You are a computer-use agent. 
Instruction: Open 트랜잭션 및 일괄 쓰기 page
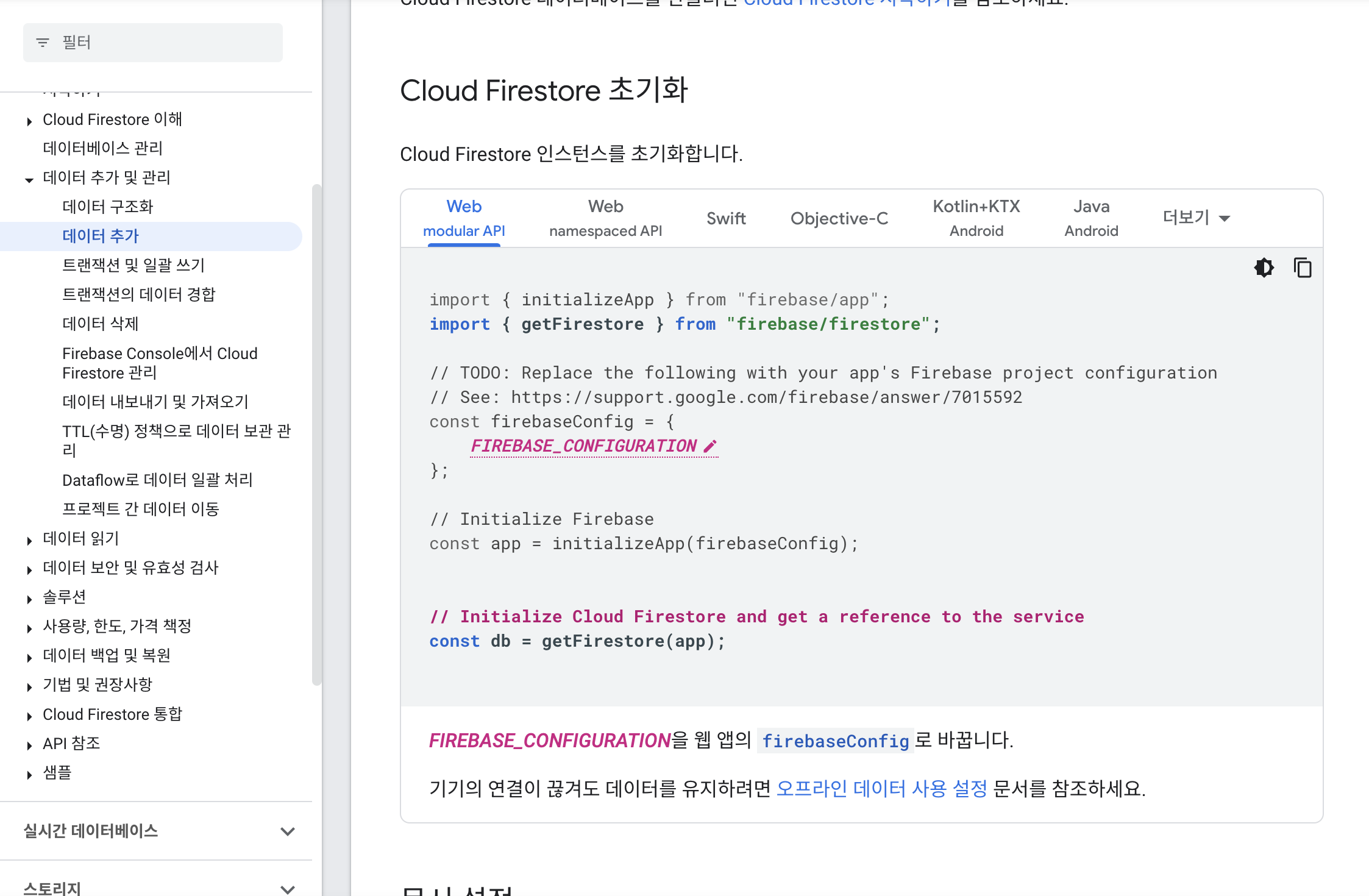133,265
